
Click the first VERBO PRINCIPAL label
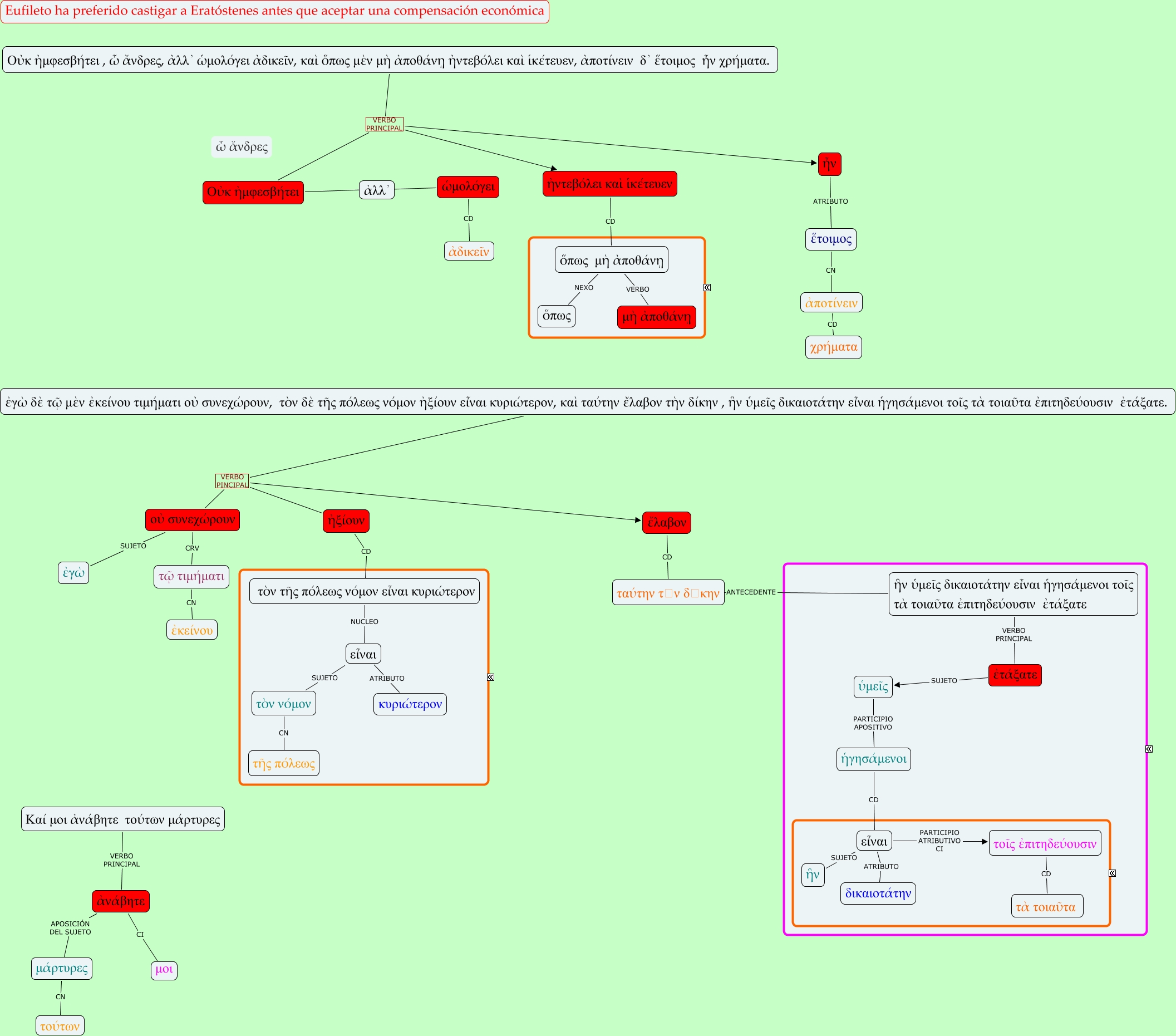click(x=385, y=124)
